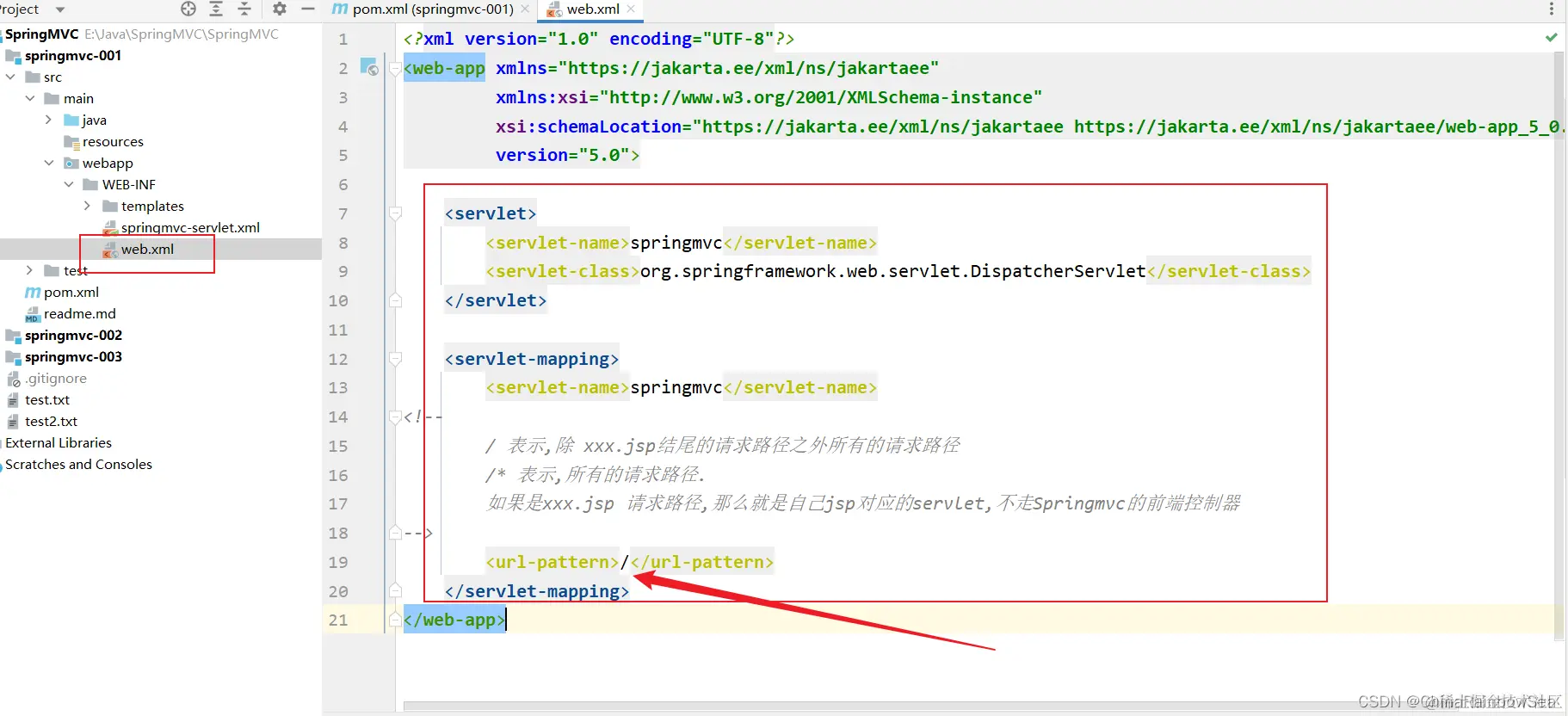The image size is (1568, 716).
Task: Open Project panel settings gear
Action: click(x=280, y=9)
